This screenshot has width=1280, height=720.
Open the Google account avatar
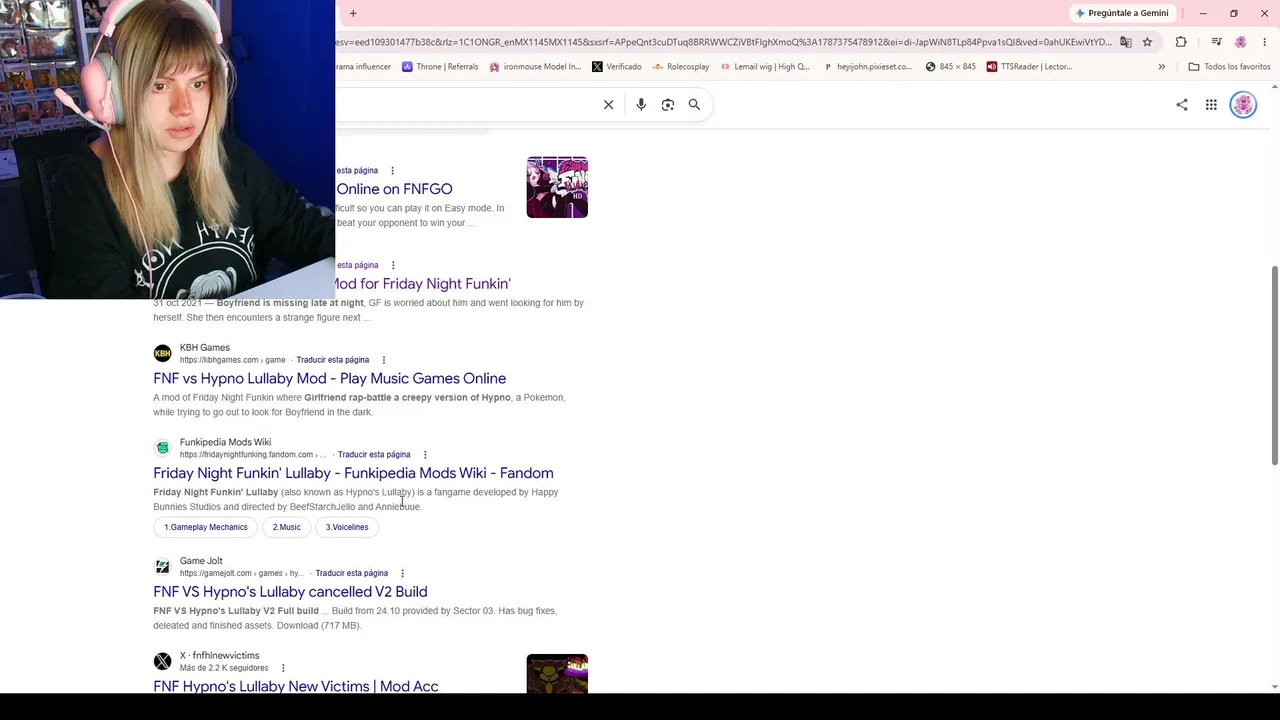pyautogui.click(x=1243, y=105)
